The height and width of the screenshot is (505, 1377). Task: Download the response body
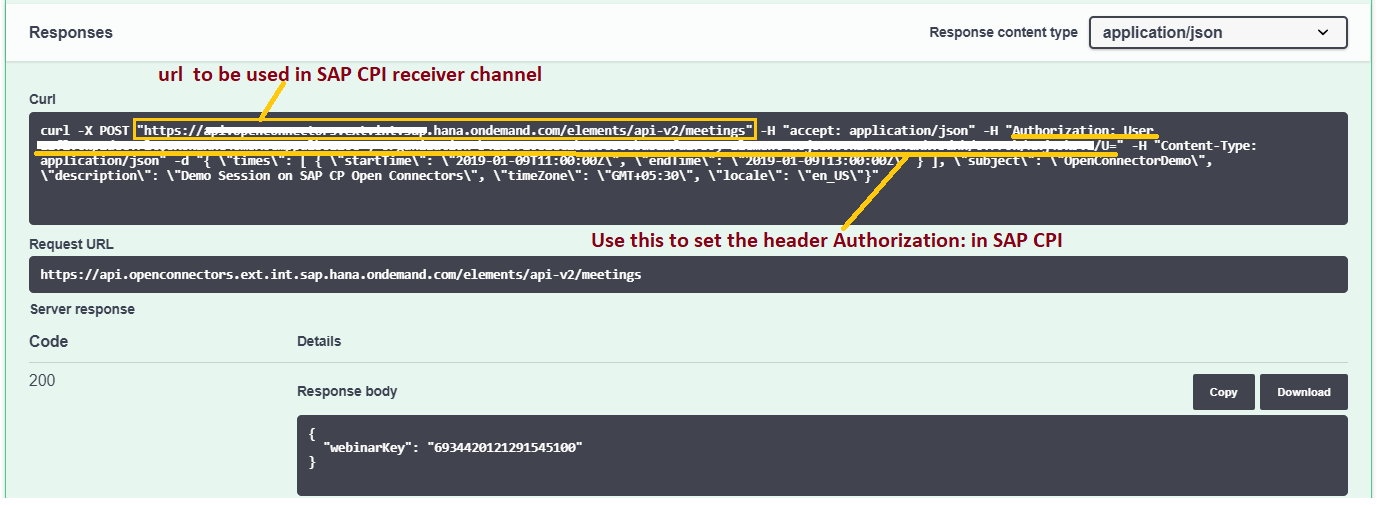(x=1303, y=392)
